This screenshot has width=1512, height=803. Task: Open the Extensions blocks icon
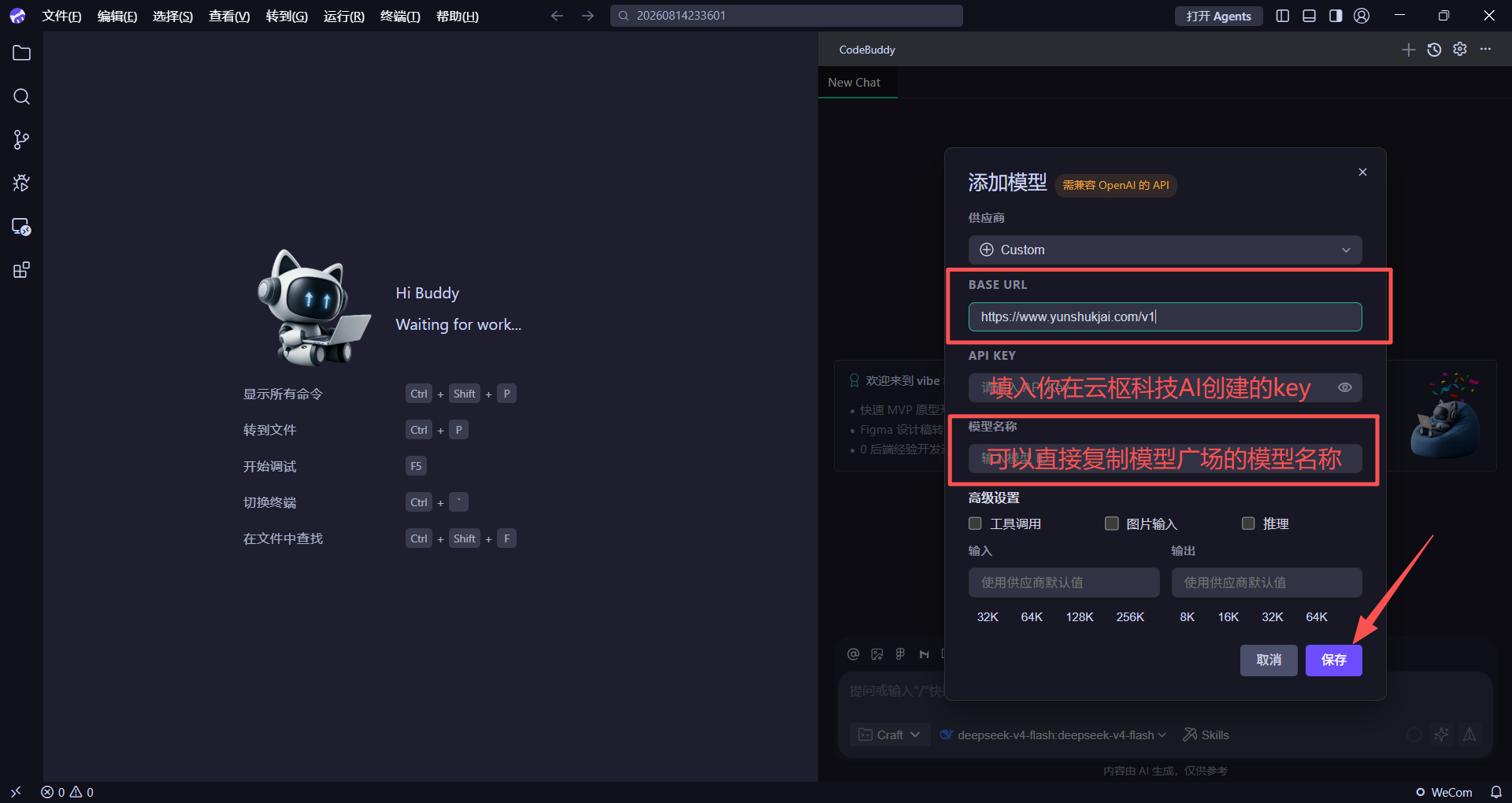(21, 270)
